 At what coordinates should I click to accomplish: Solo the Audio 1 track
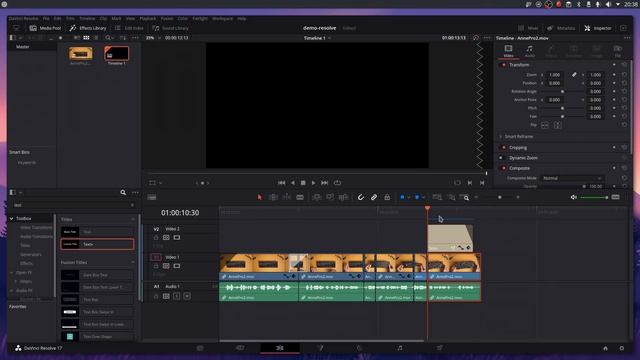coord(177,296)
